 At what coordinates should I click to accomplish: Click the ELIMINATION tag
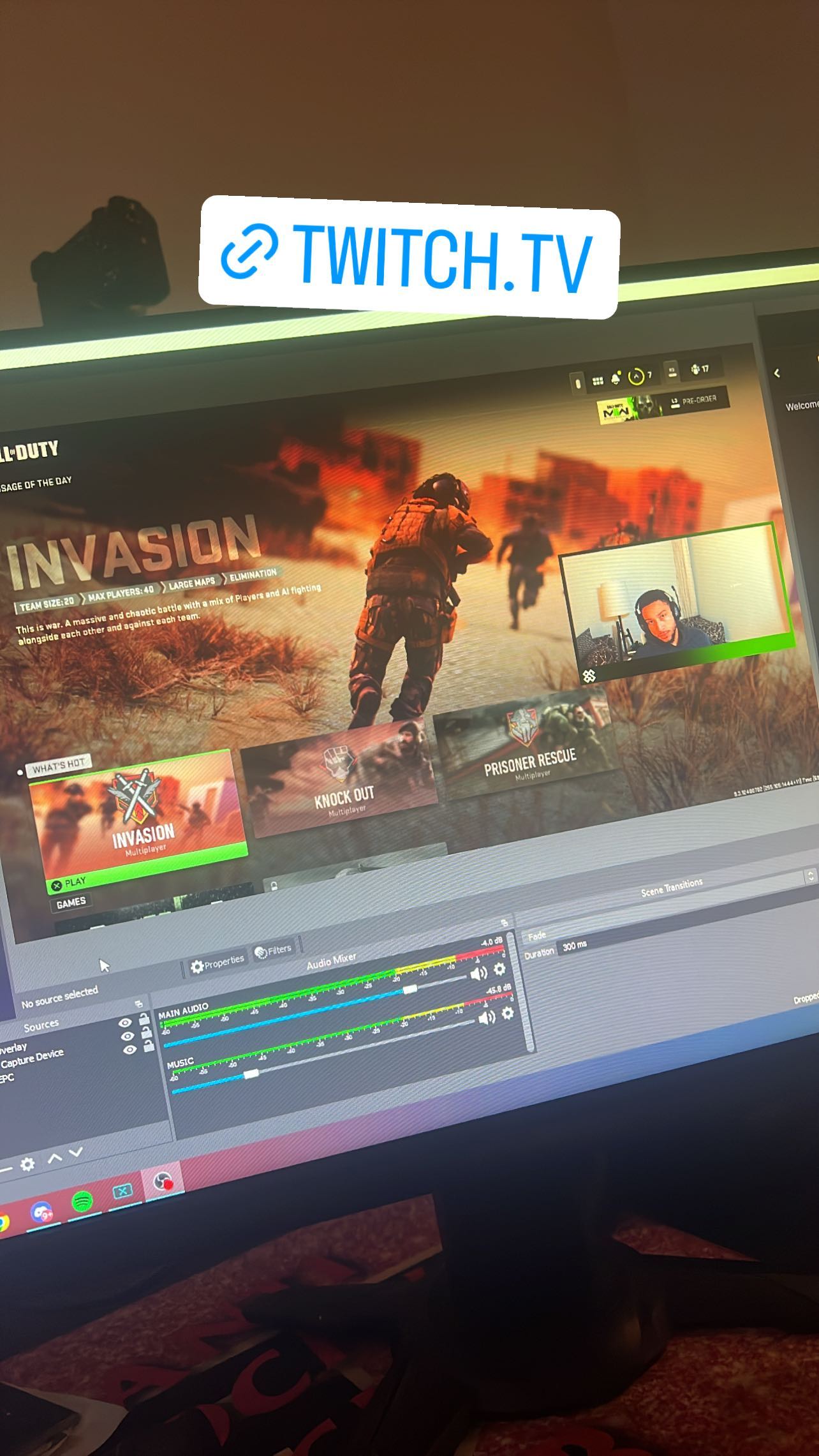click(x=252, y=575)
